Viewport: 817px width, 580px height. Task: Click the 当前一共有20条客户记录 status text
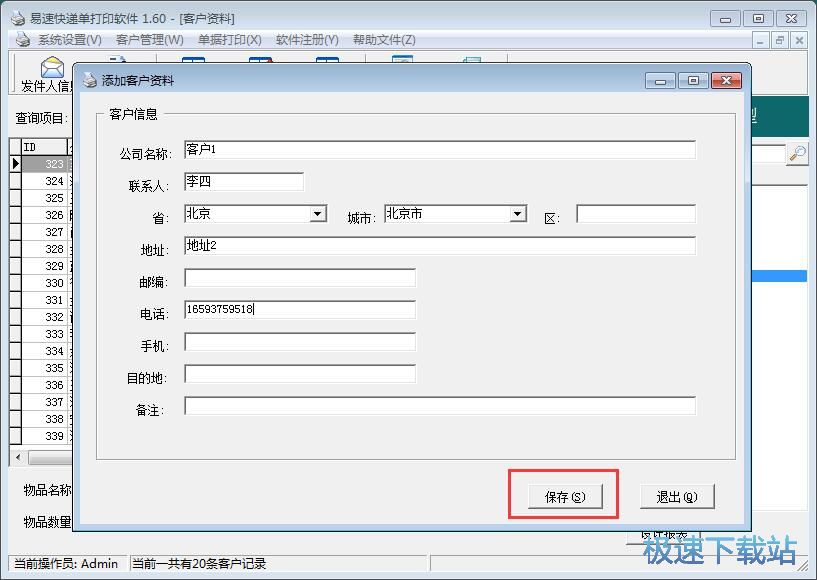click(x=199, y=563)
